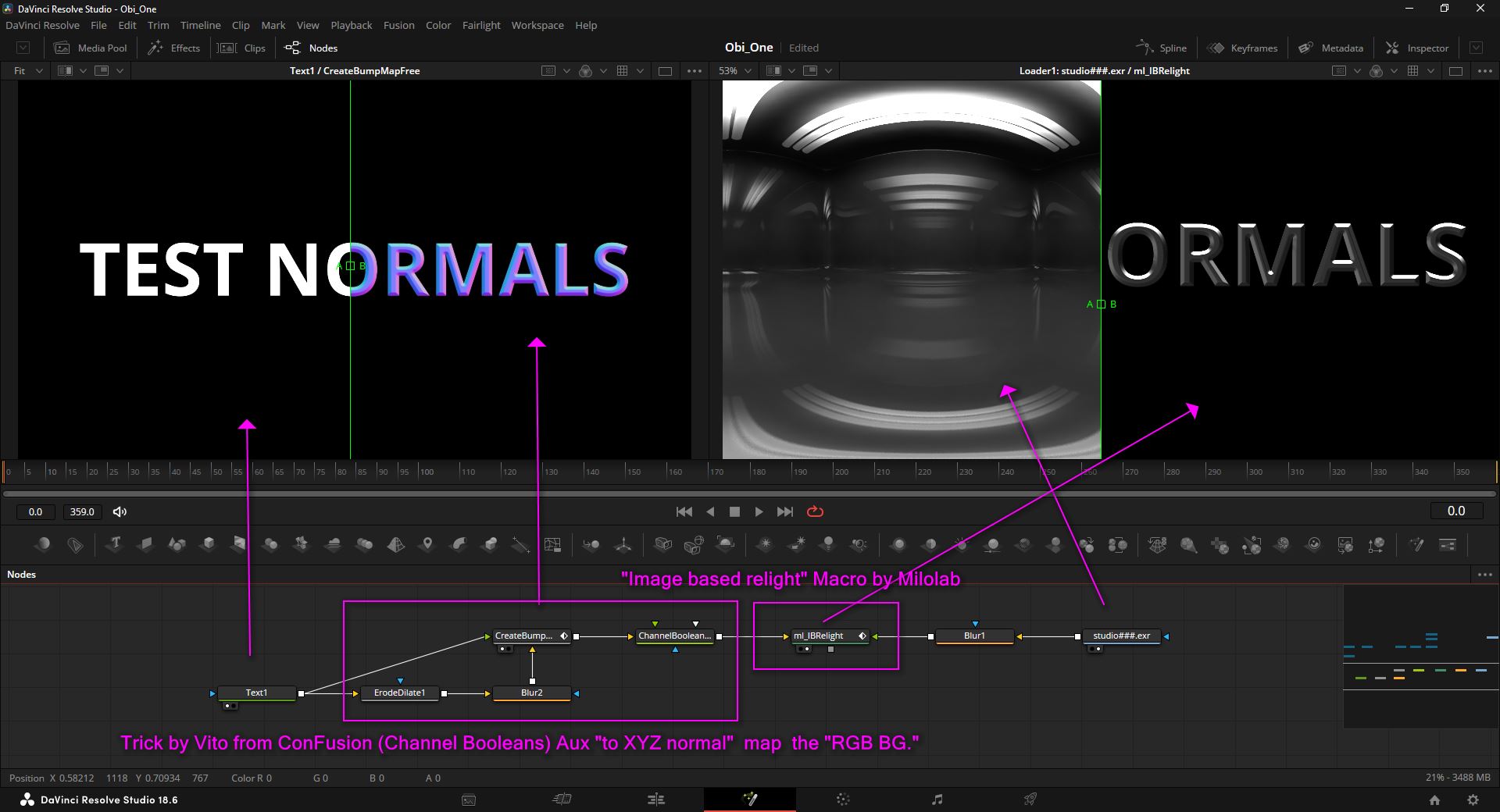Screen dimensions: 1500x812
Task: Add a Locator 3D pin node
Action: click(427, 544)
